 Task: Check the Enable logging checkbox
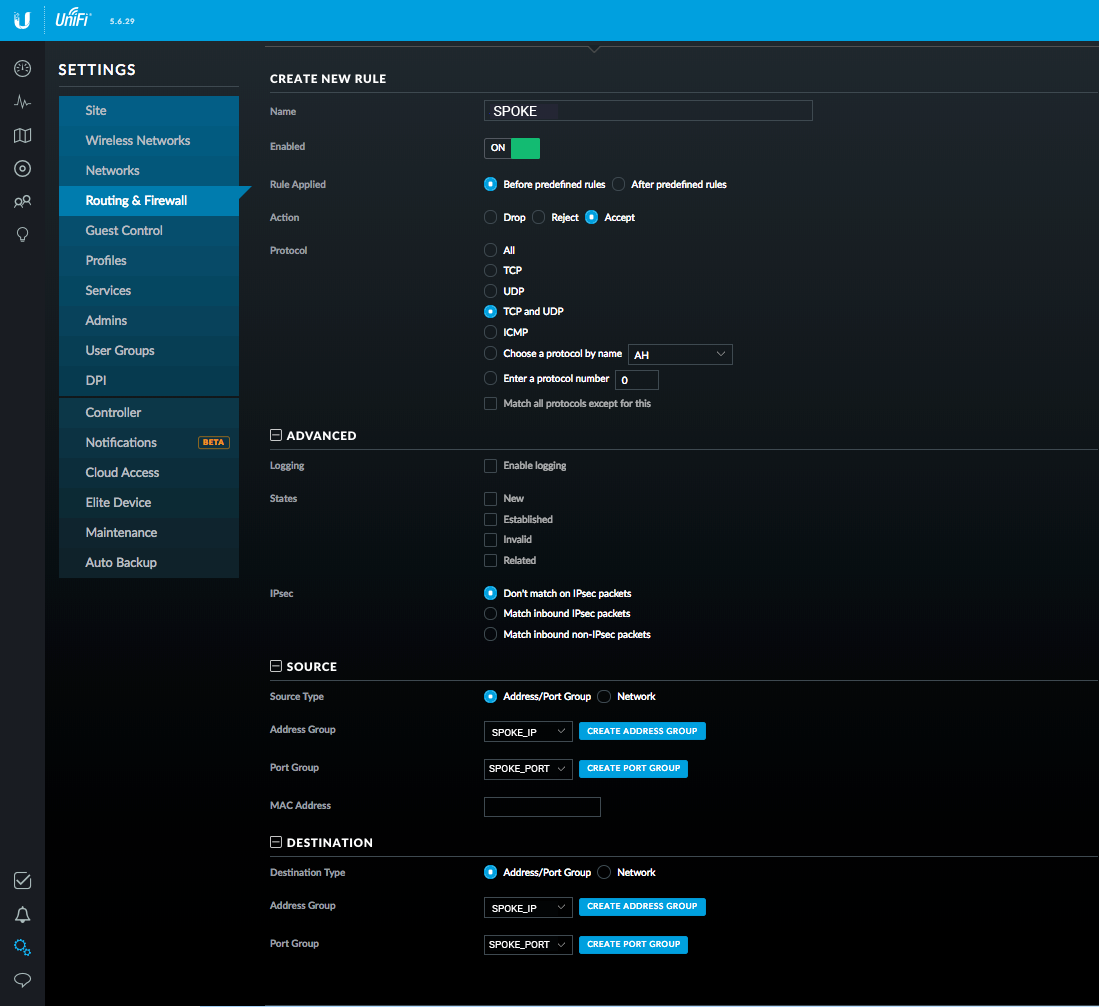click(491, 466)
